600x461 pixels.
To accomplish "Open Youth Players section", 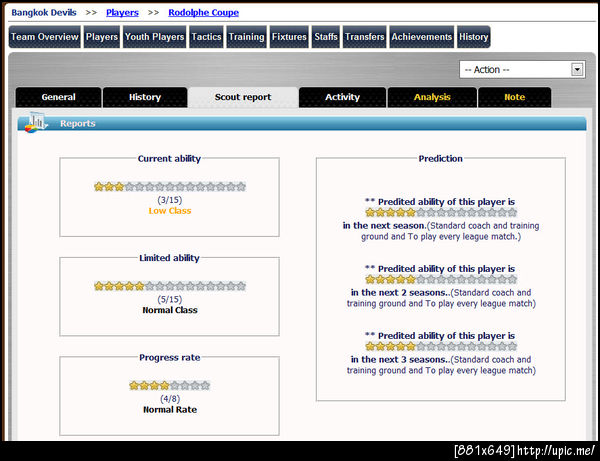I will tap(155, 37).
